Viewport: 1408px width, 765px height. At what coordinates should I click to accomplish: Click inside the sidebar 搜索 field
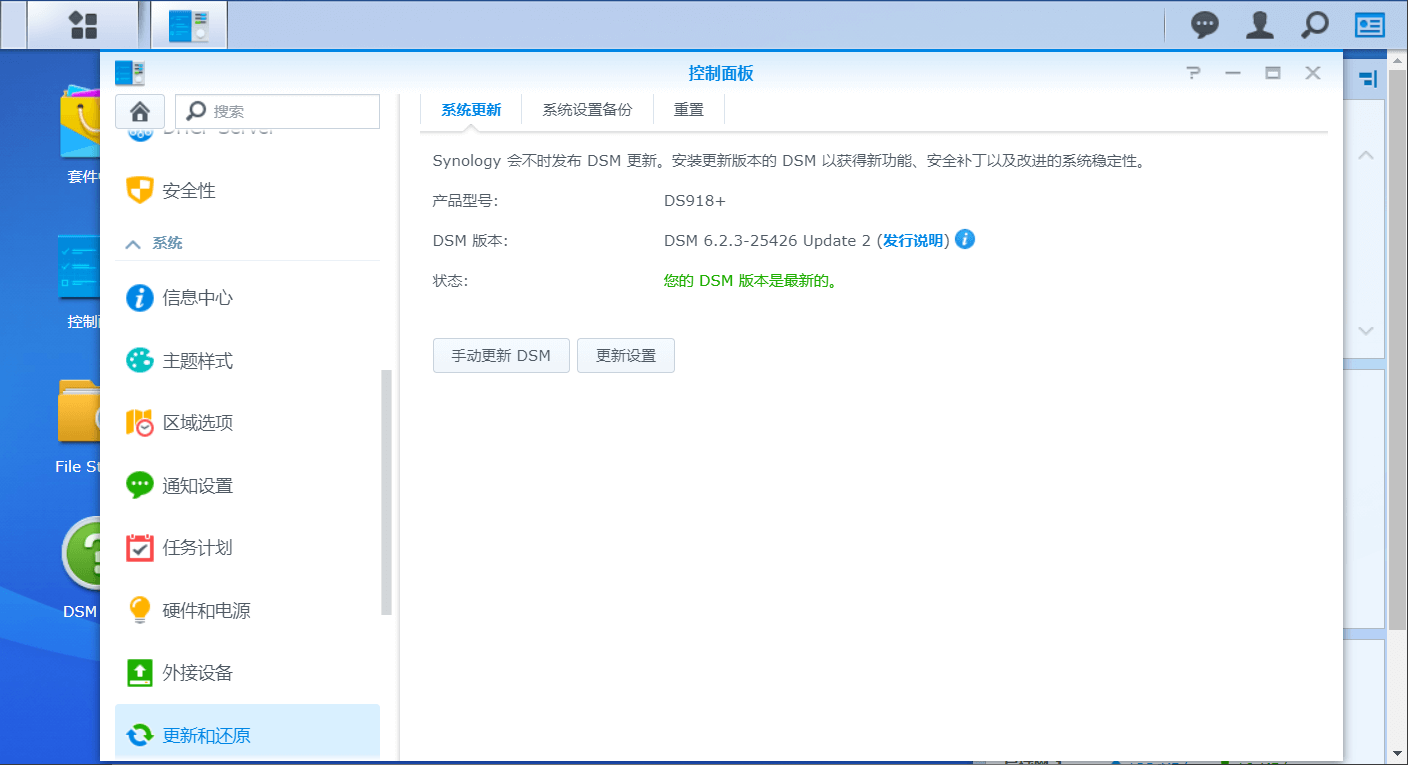[287, 111]
